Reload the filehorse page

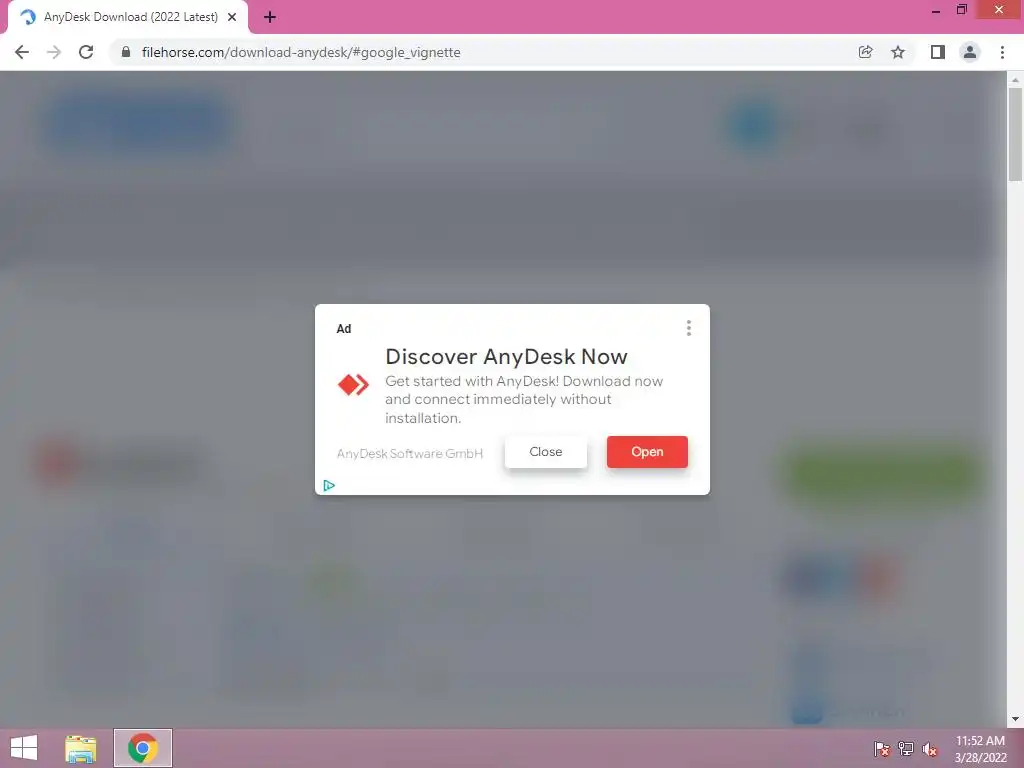[86, 52]
